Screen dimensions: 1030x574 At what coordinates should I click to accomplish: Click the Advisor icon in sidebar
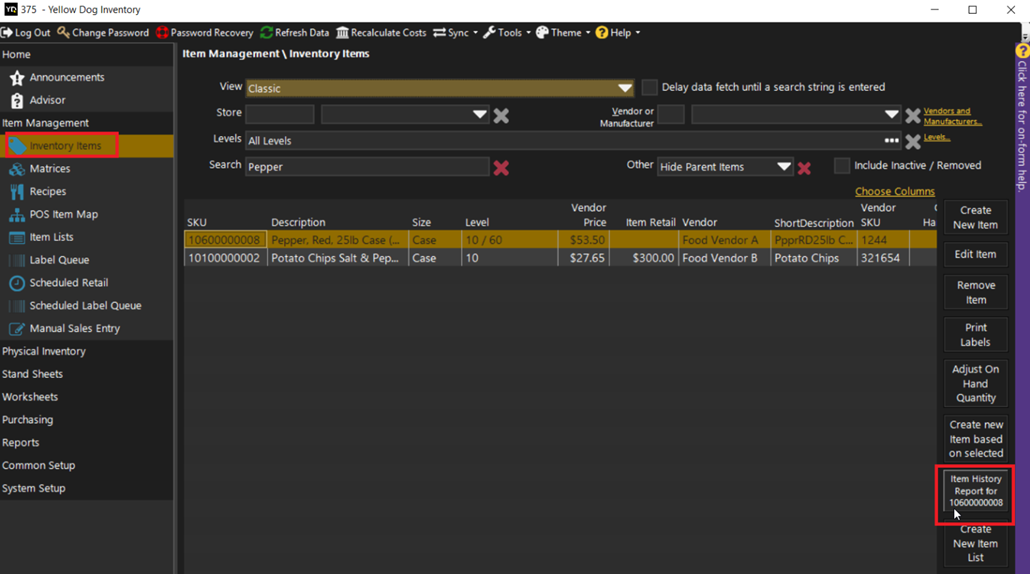17,100
